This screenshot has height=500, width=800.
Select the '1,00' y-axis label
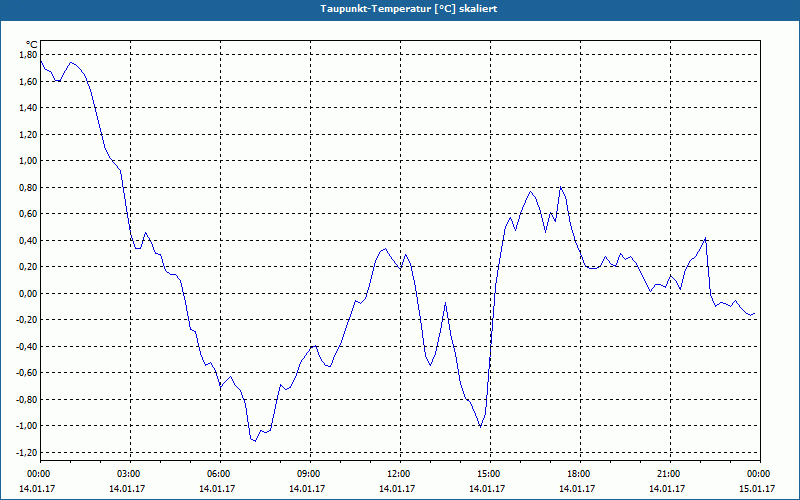28,161
